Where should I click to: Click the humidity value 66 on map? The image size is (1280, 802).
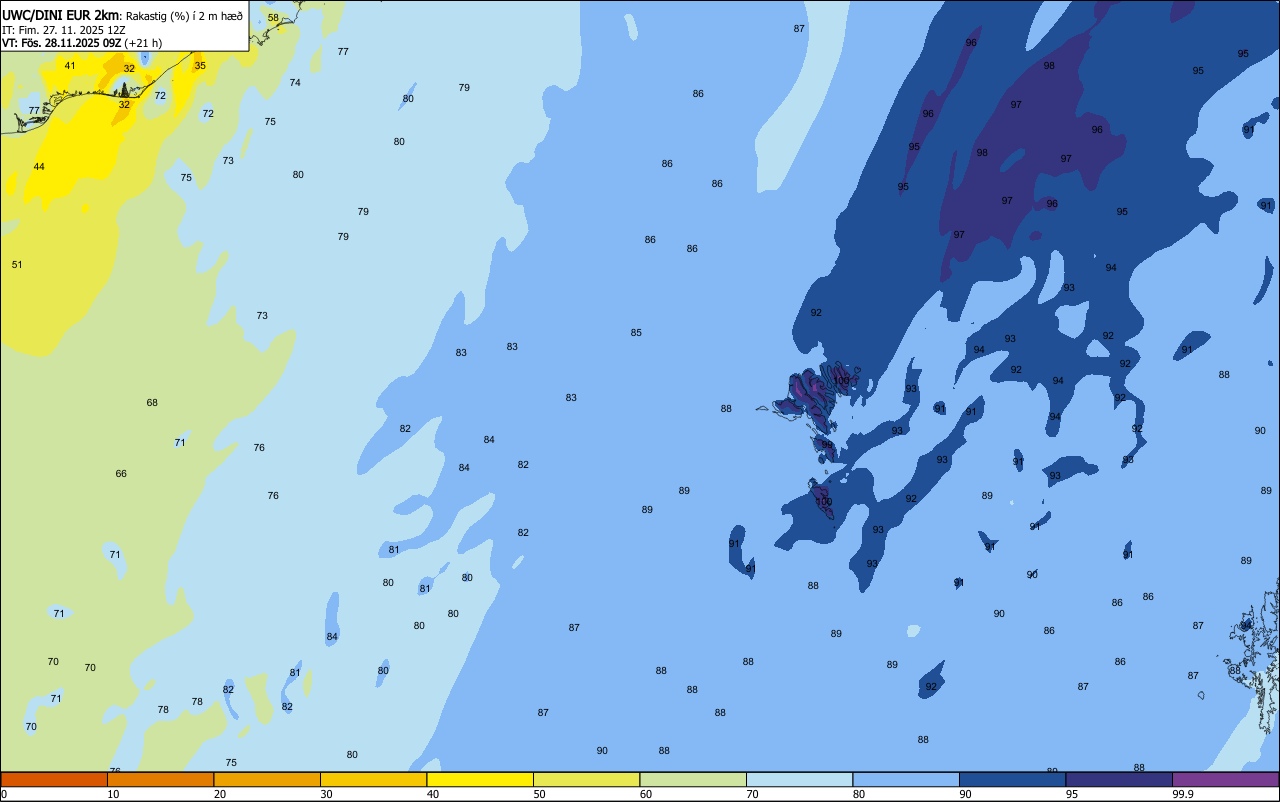pyautogui.click(x=121, y=474)
